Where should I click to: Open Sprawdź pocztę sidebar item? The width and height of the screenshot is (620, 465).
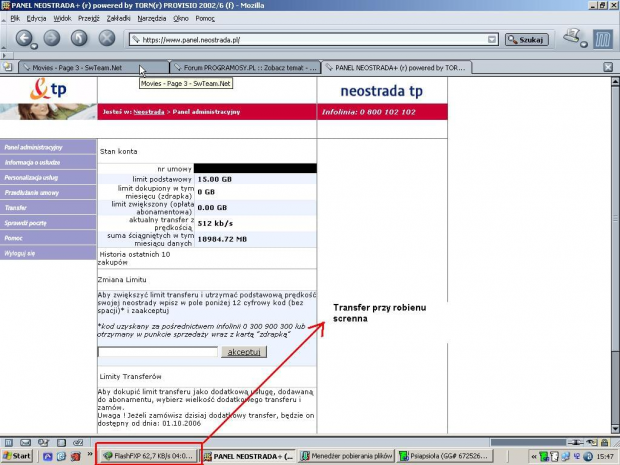[48, 223]
